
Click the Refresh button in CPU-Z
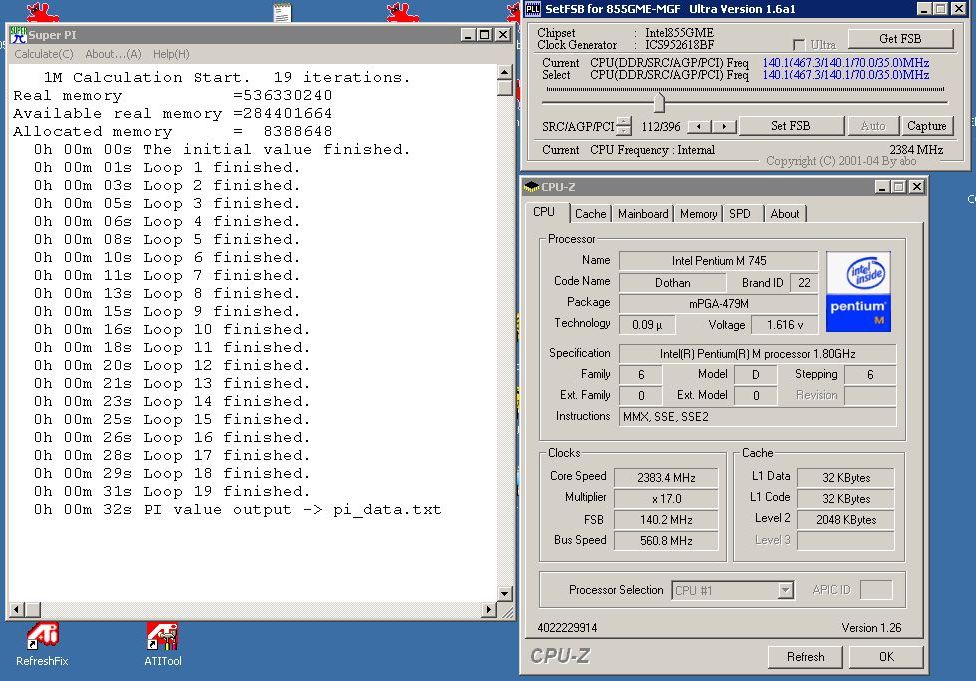(x=805, y=657)
